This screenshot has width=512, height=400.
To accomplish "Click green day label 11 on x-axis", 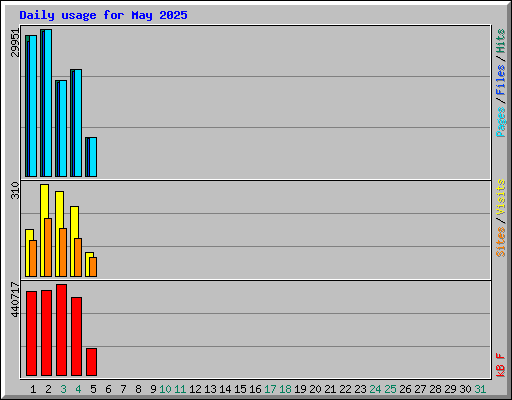I will [x=180, y=389].
